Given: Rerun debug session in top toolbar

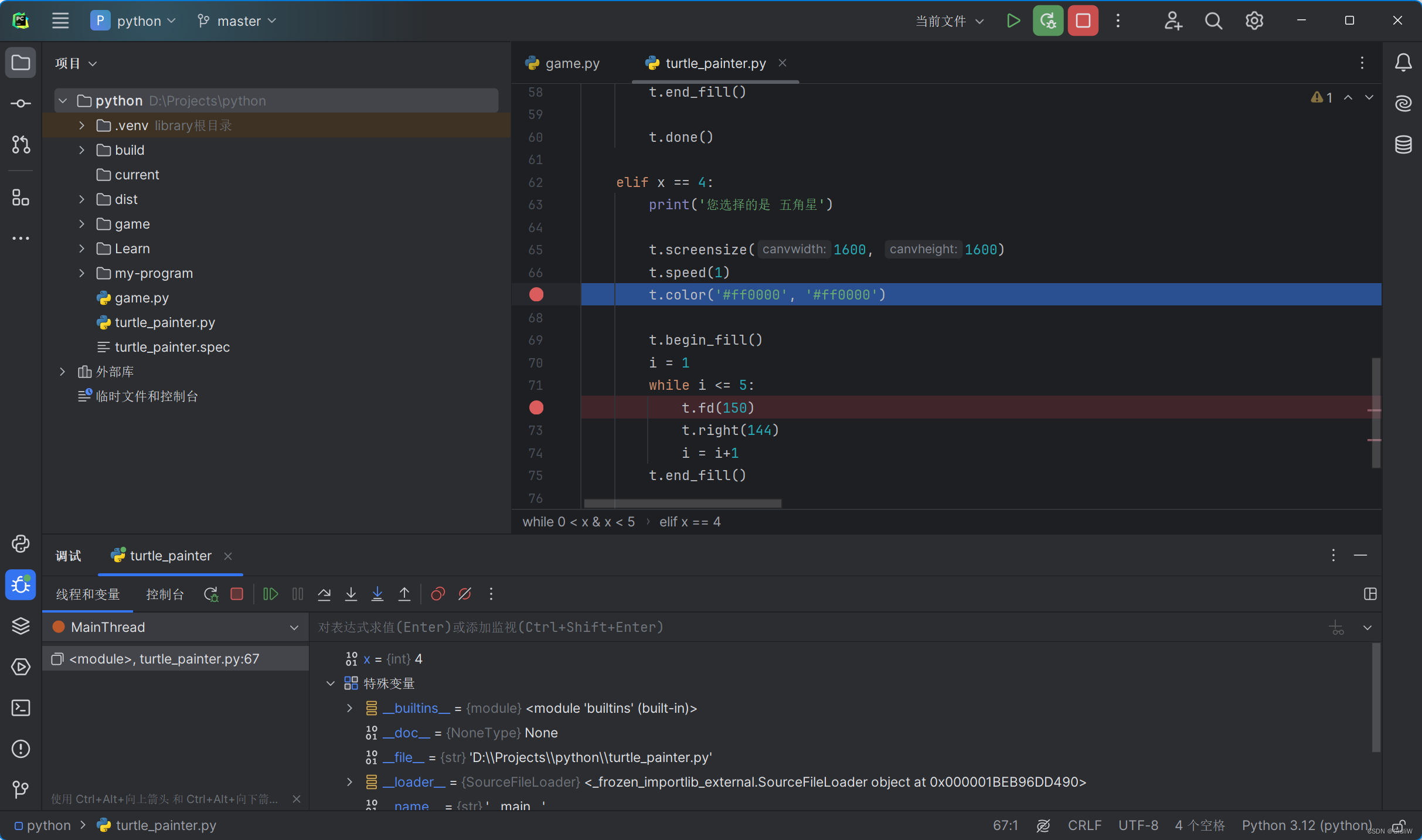Looking at the screenshot, I should pos(1047,21).
